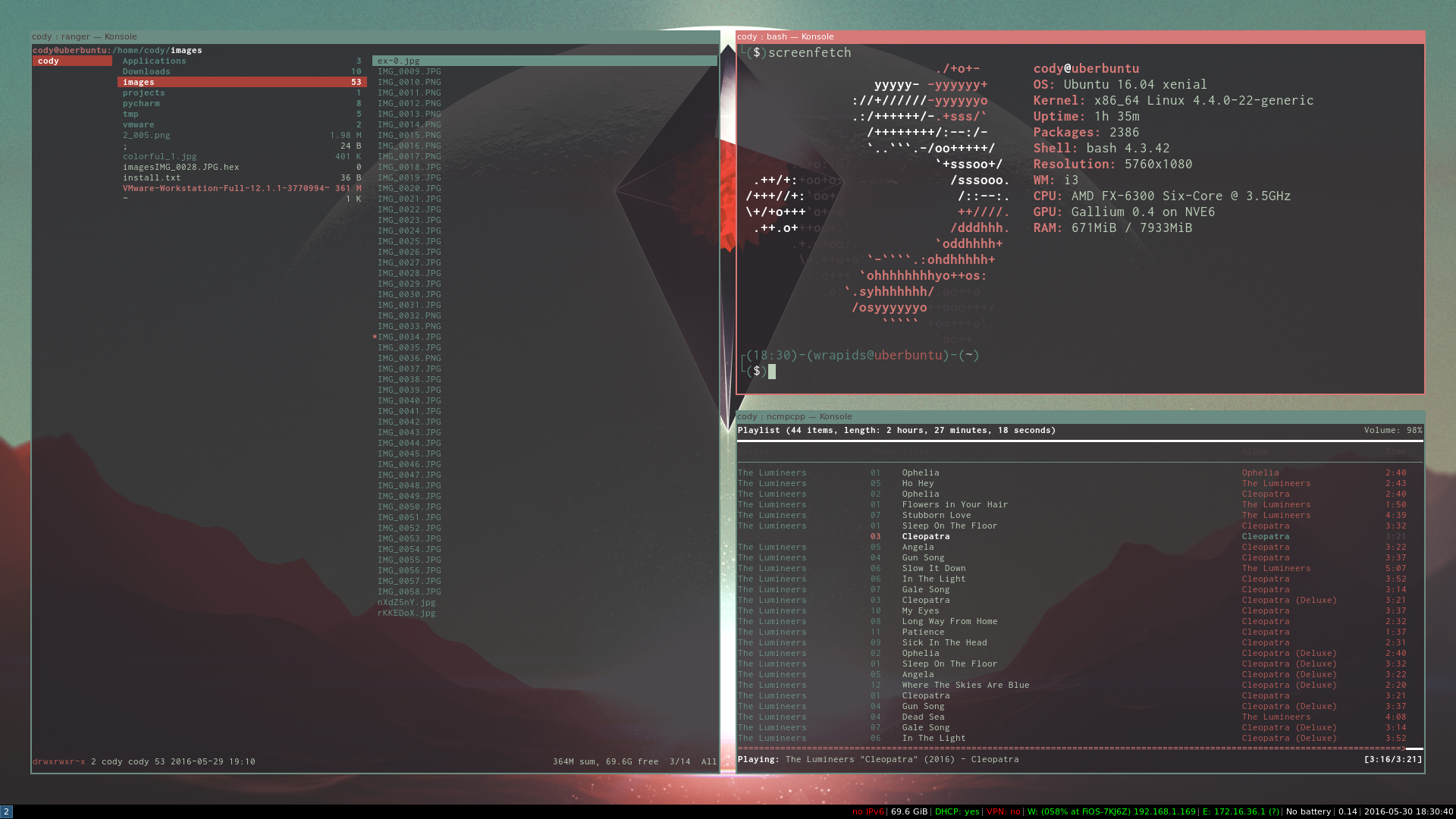Screen dimensions: 1456x819
Task: Click the VMware-Workstation-Full installer file
Action: [x=226, y=188]
